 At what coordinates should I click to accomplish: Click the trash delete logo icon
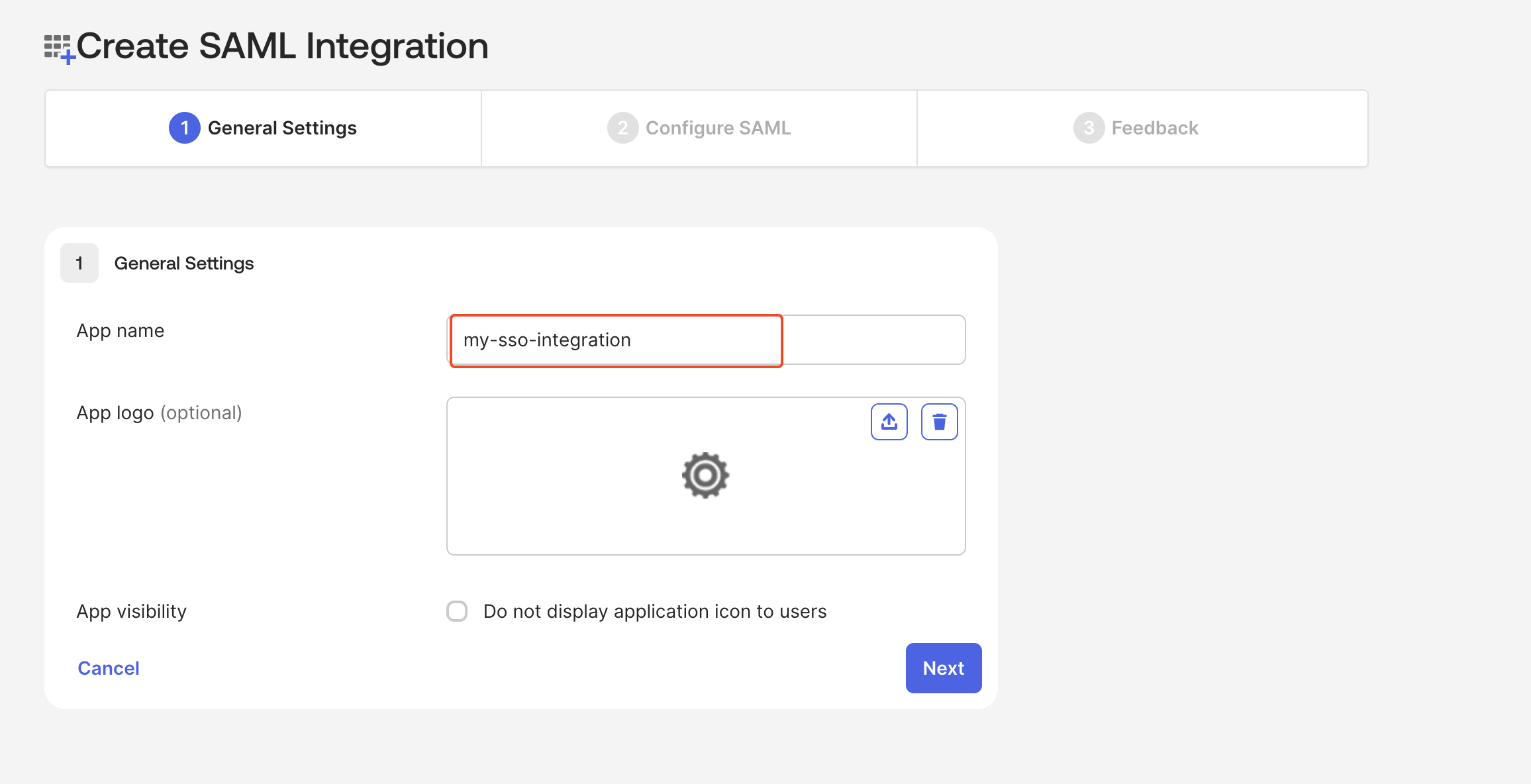pyautogui.click(x=939, y=422)
